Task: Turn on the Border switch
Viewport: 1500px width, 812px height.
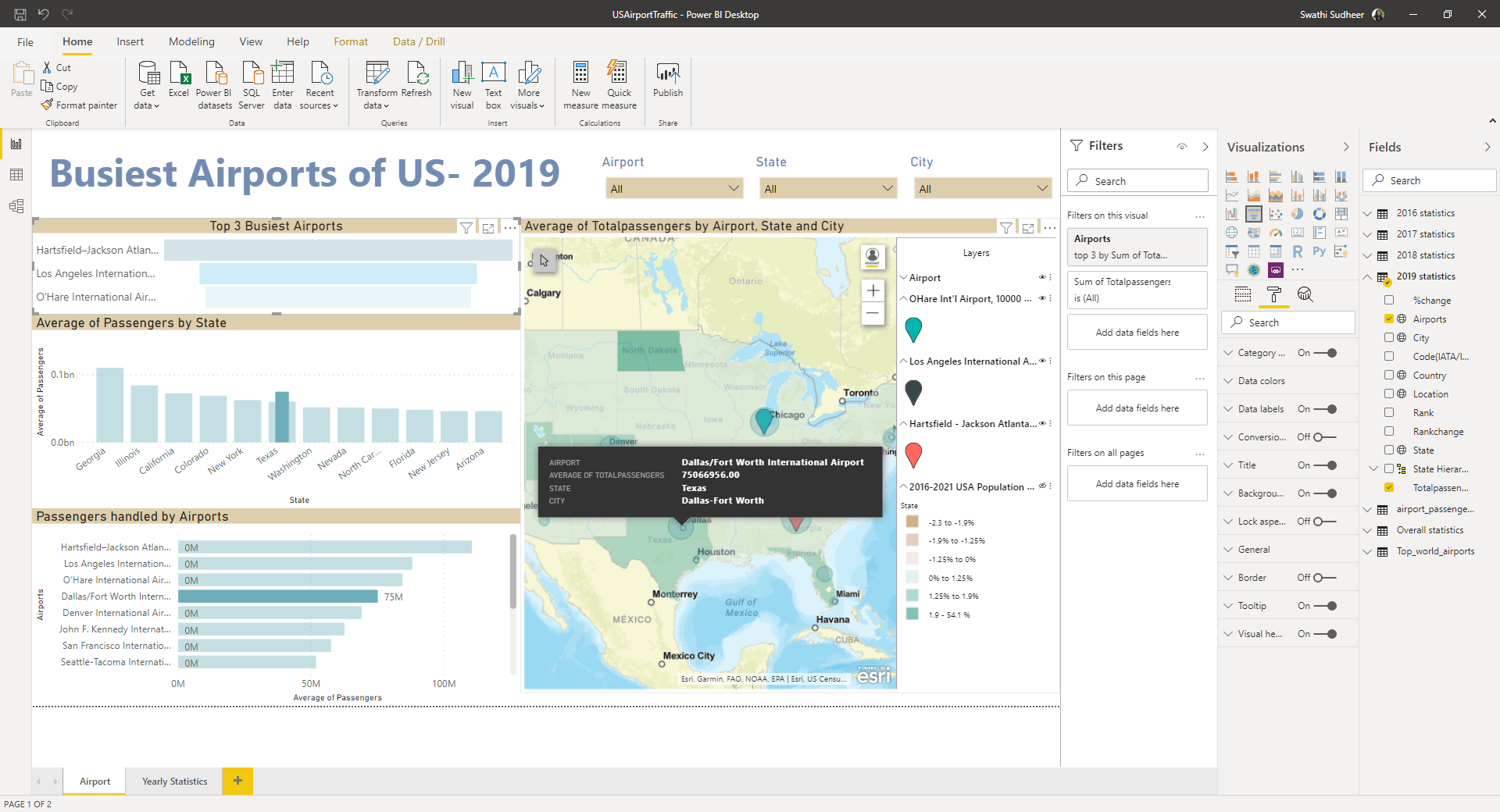Action: 1325,578
